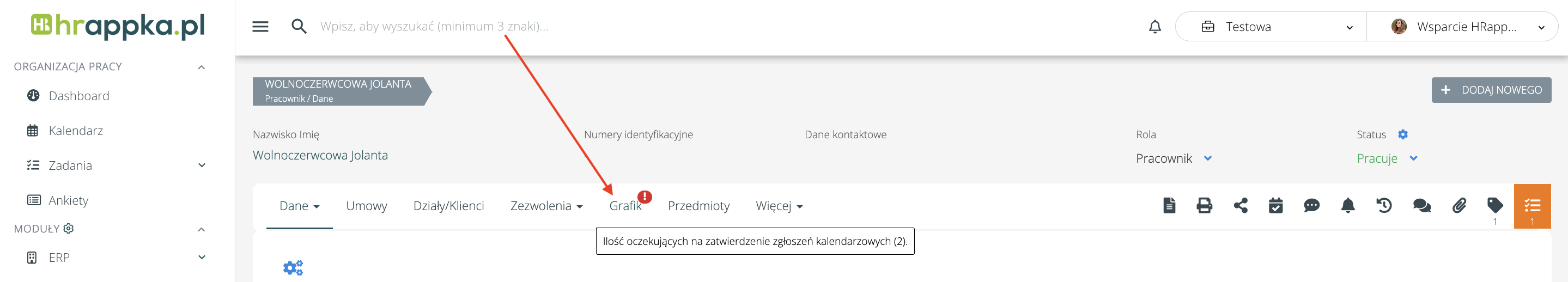Switch to the Umowy tab

coord(367,206)
